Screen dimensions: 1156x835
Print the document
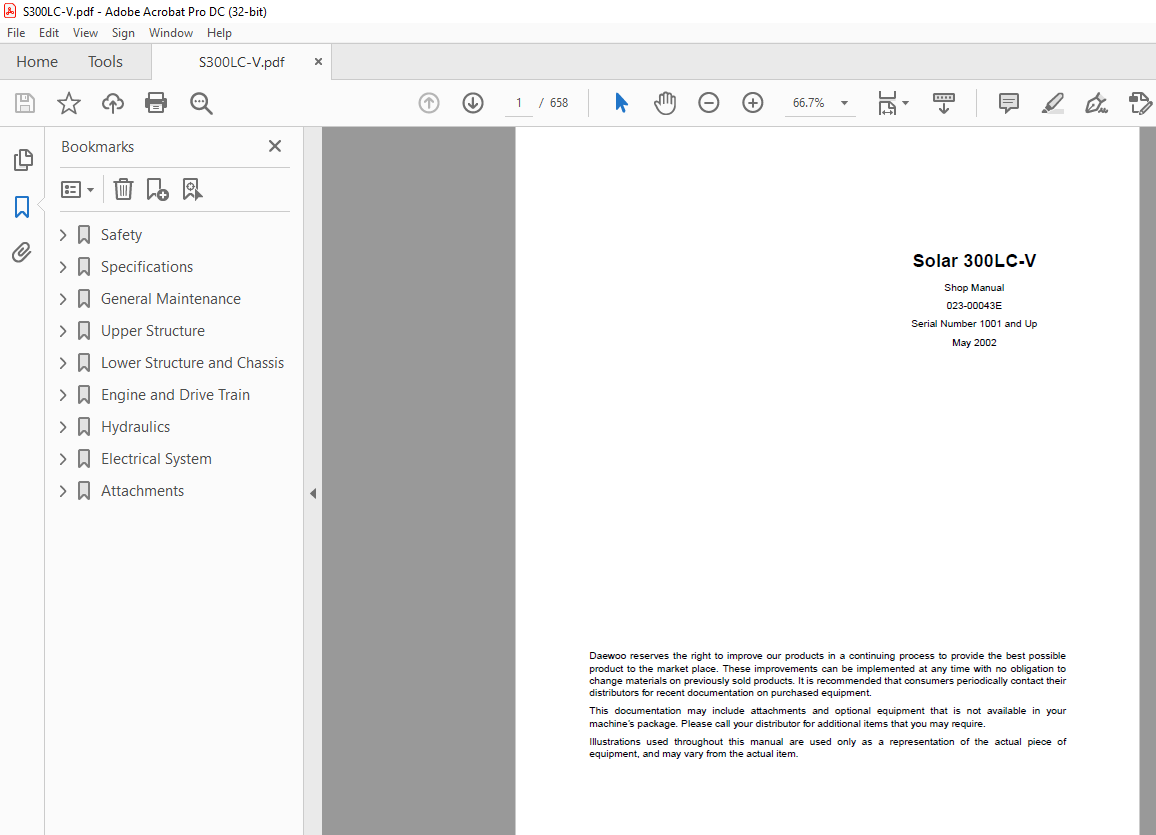click(156, 103)
